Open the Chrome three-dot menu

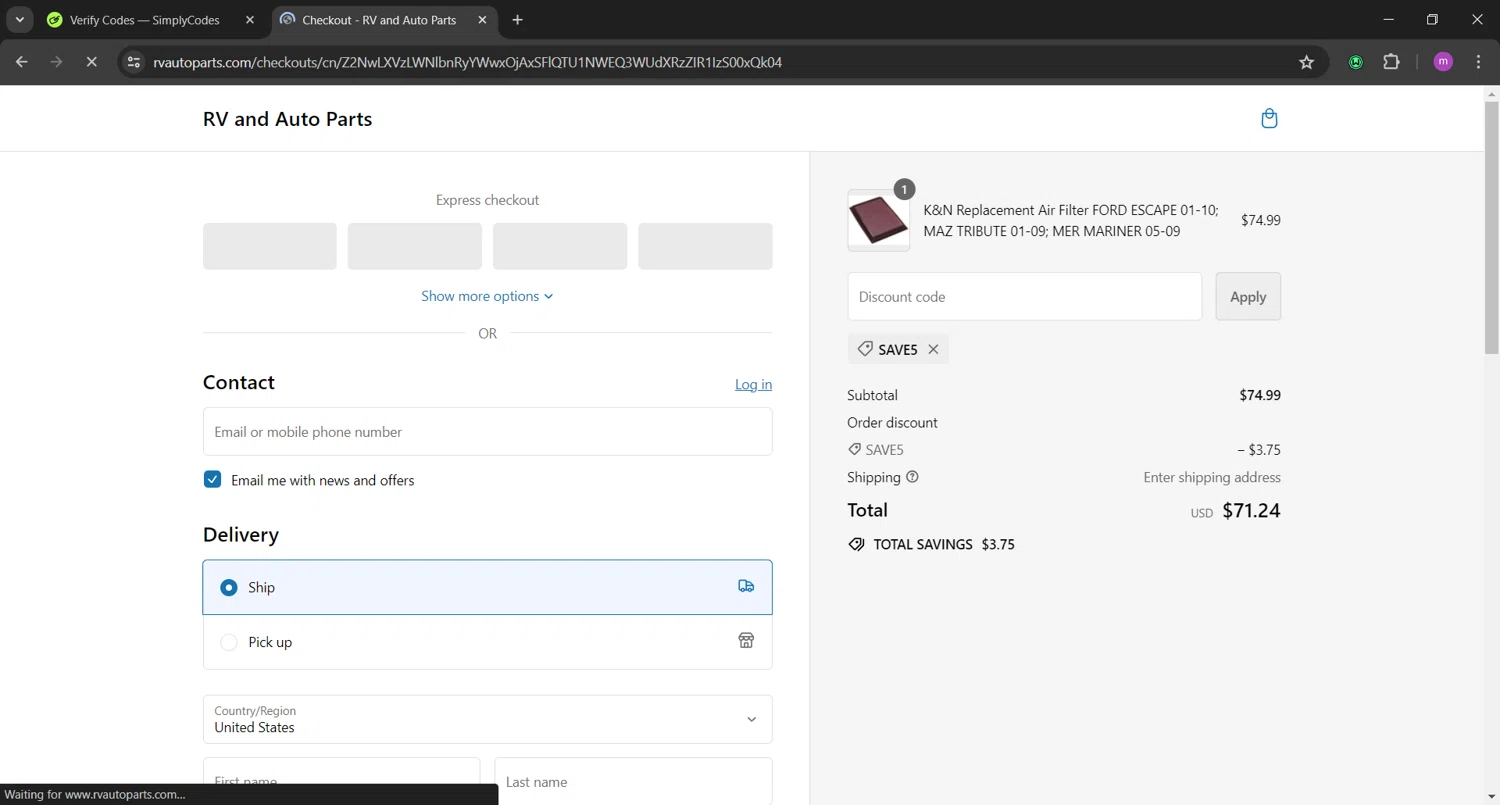[x=1479, y=62]
